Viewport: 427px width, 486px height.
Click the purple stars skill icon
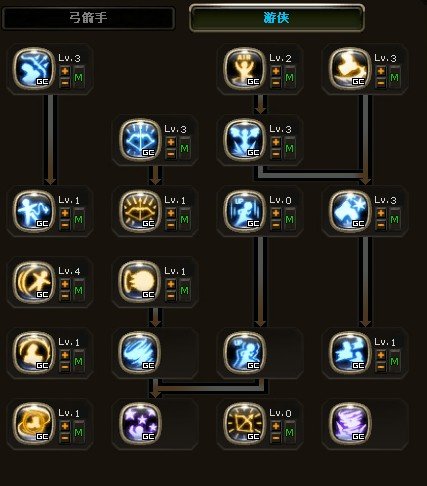pos(140,424)
